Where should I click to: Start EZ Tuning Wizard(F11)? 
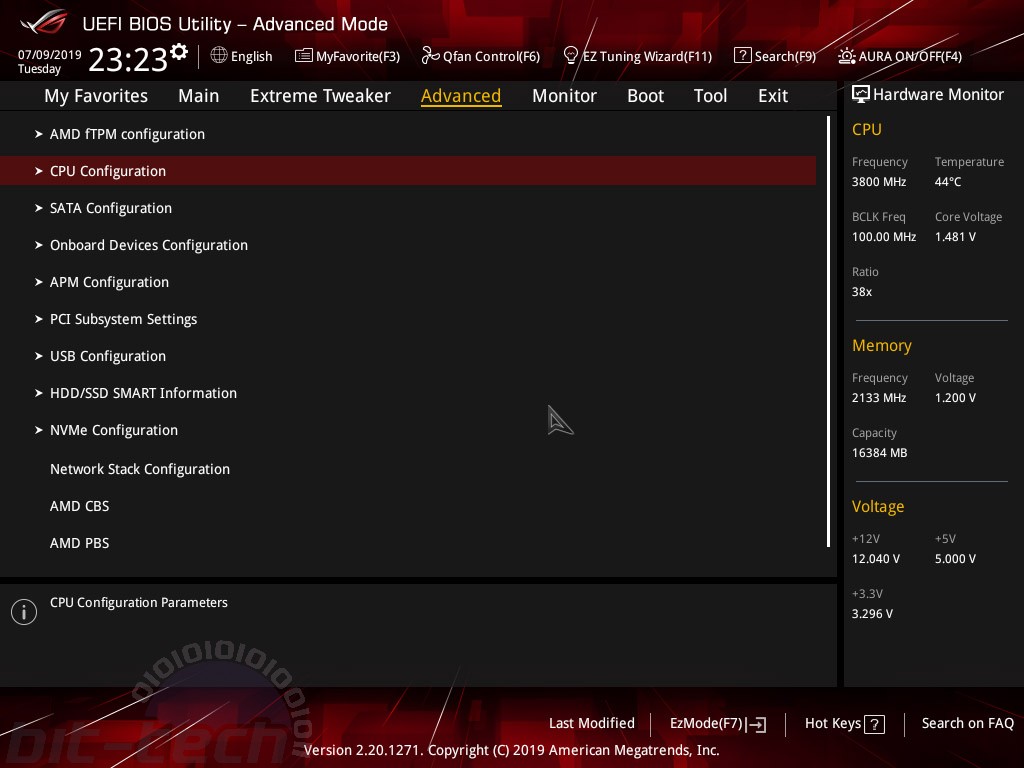click(x=647, y=56)
